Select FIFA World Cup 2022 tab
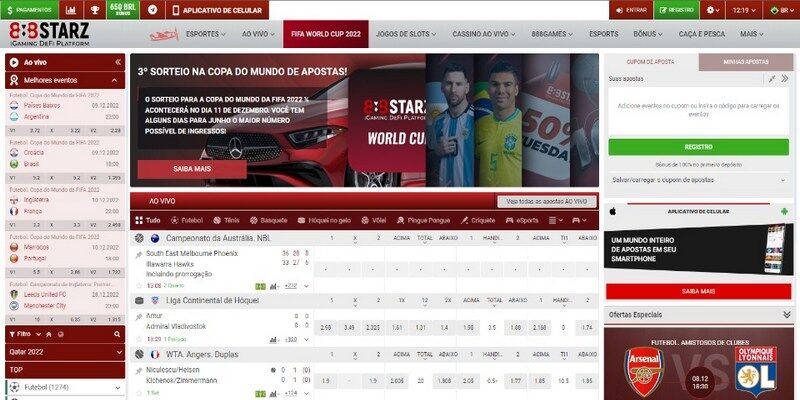800x400 pixels. coord(326,34)
